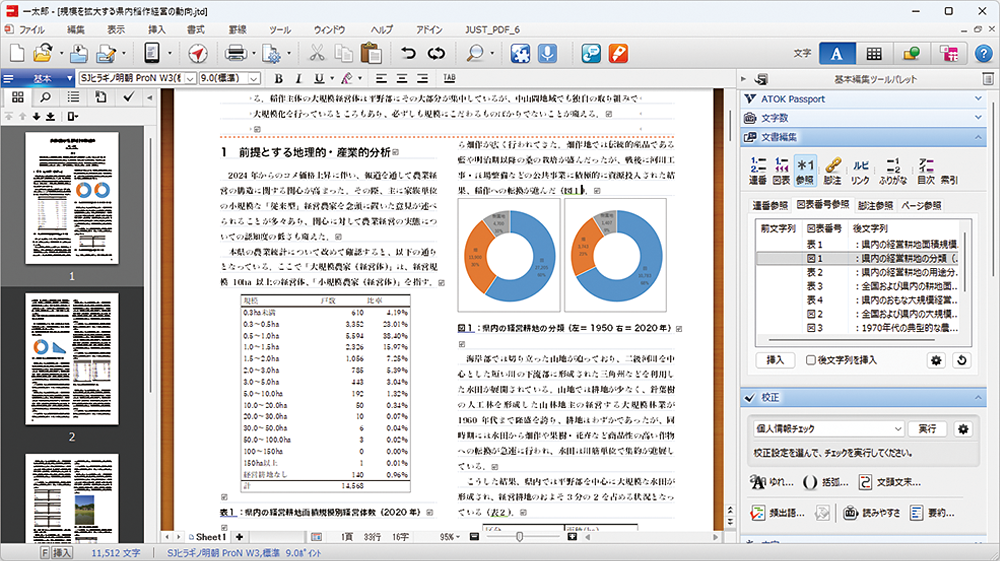The image size is (1000, 563).
Task: Toggle the 後文字列を挿入 checkbox
Action: (x=812, y=360)
